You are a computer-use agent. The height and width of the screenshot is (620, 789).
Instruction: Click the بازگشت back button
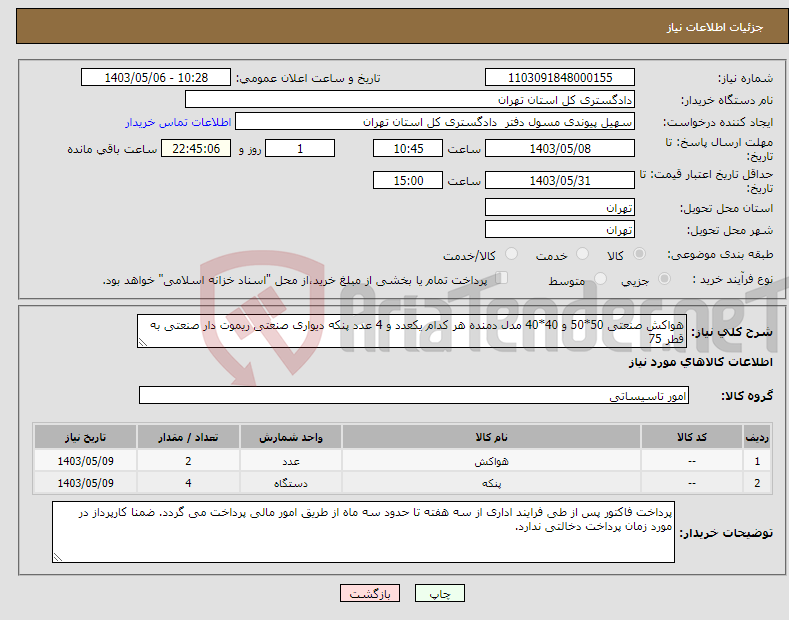click(x=370, y=593)
